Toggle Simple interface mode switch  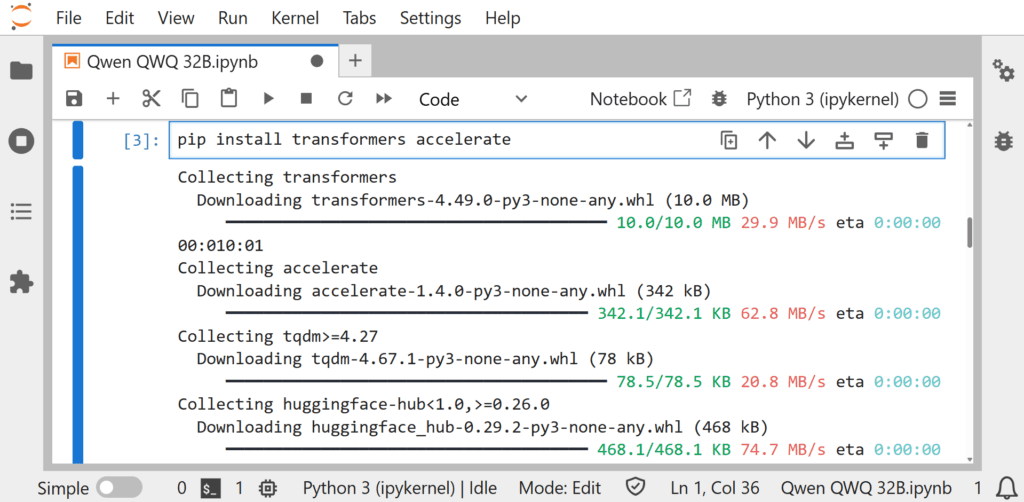pos(118,488)
